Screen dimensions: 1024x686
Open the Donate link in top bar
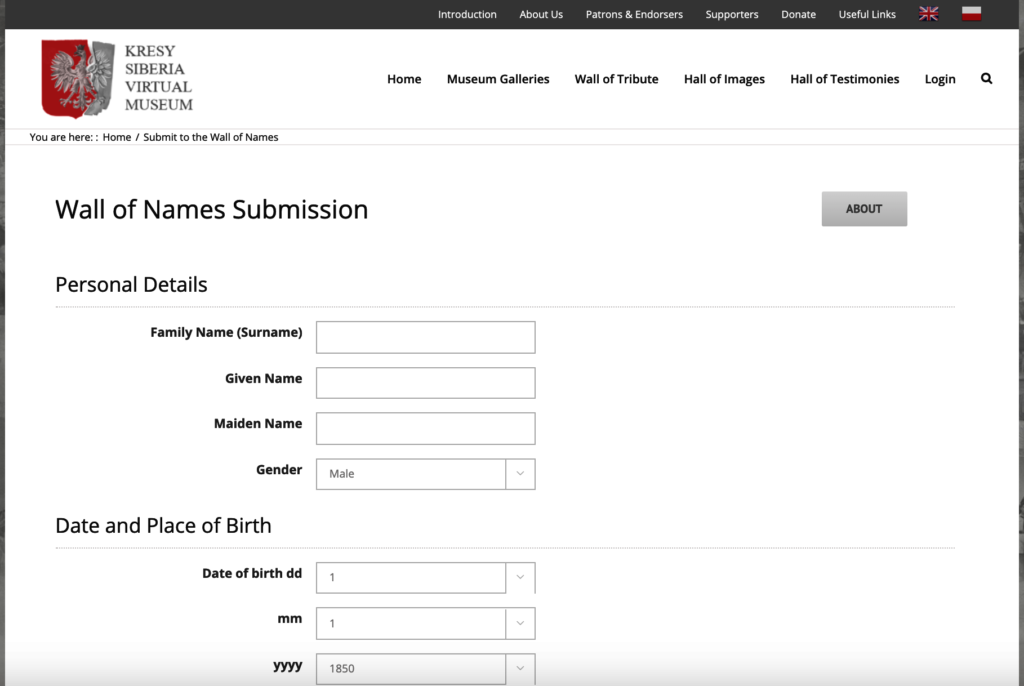pyautogui.click(x=798, y=14)
